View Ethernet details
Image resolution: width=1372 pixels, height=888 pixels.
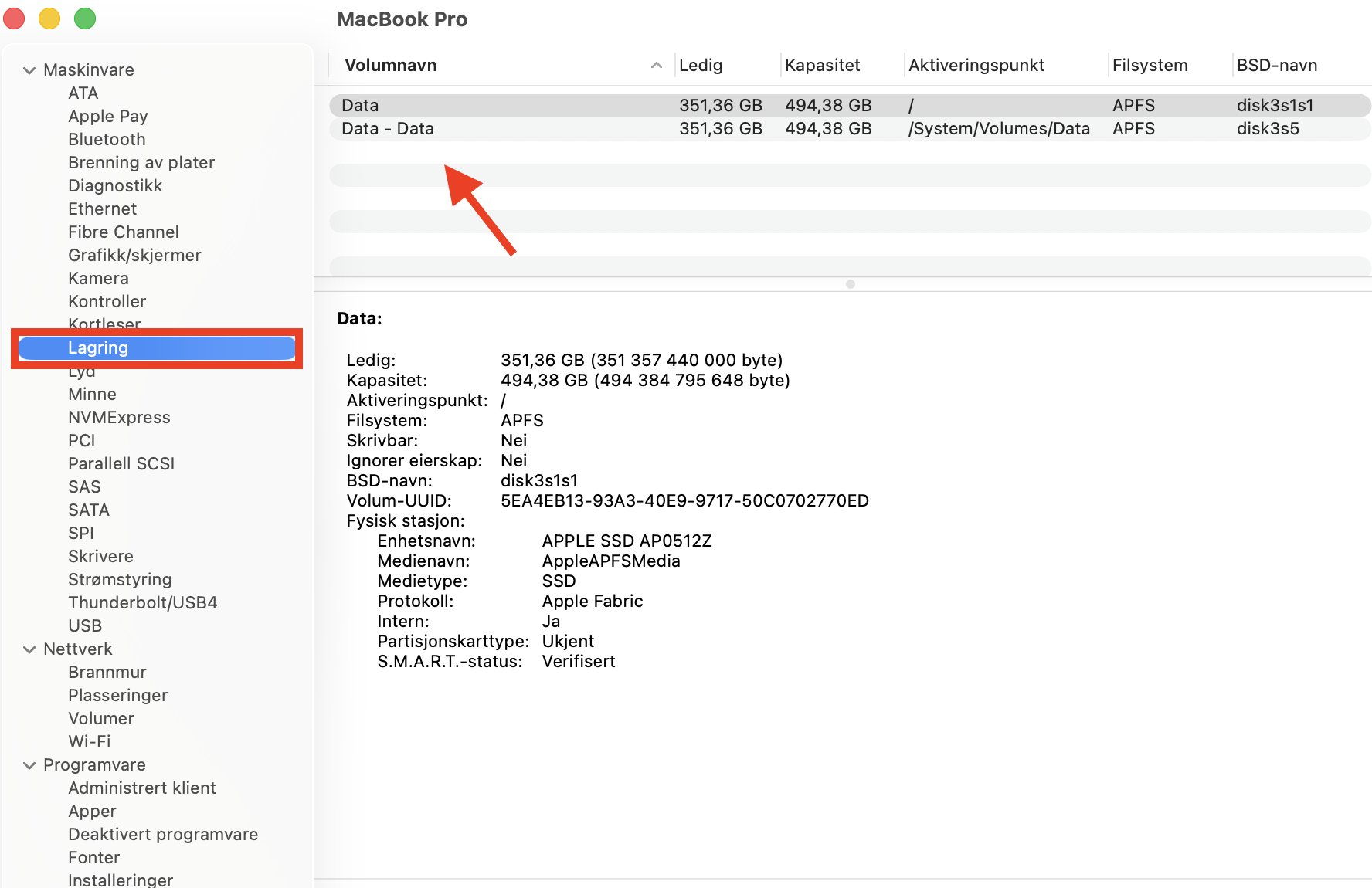click(x=103, y=209)
